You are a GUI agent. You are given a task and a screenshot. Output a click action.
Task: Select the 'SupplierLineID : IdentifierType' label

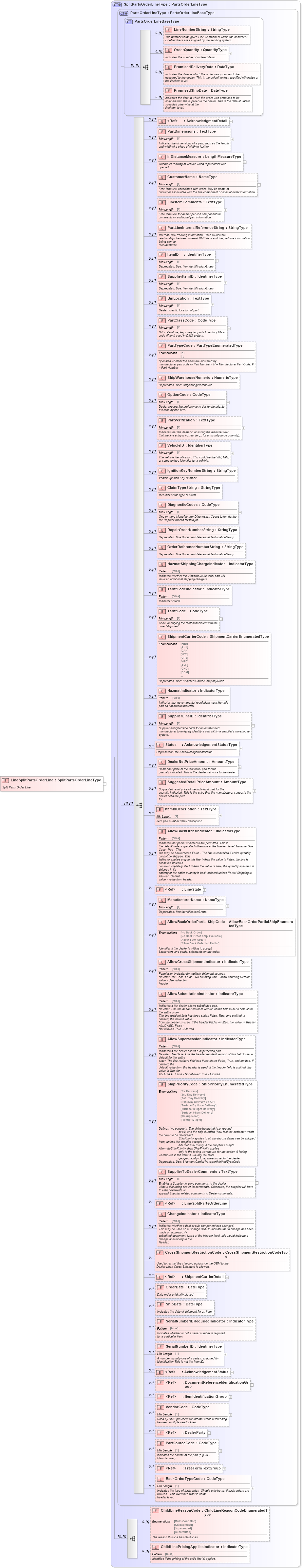(194, 716)
